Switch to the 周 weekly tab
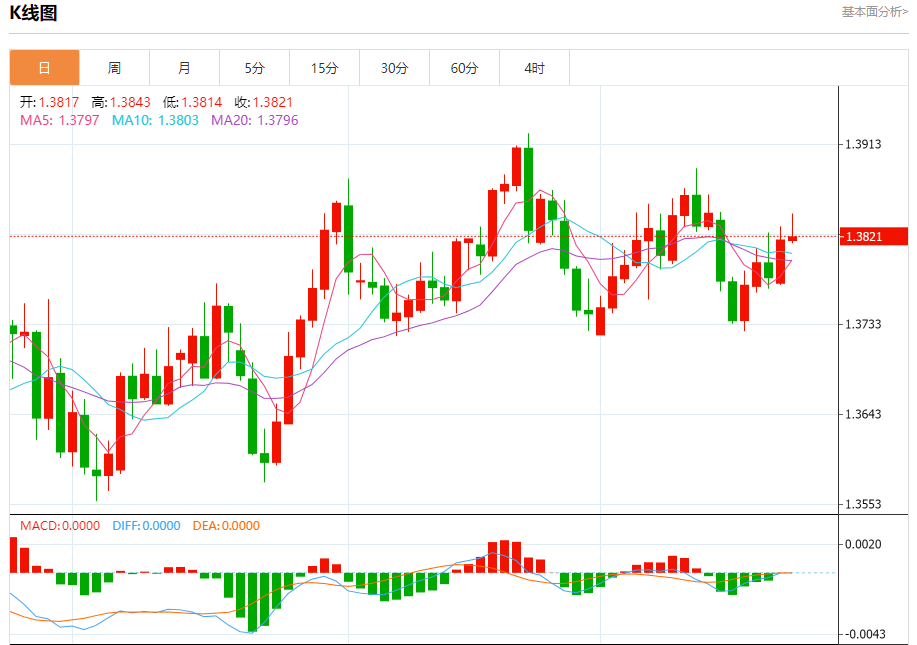917x645 pixels. tap(114, 68)
